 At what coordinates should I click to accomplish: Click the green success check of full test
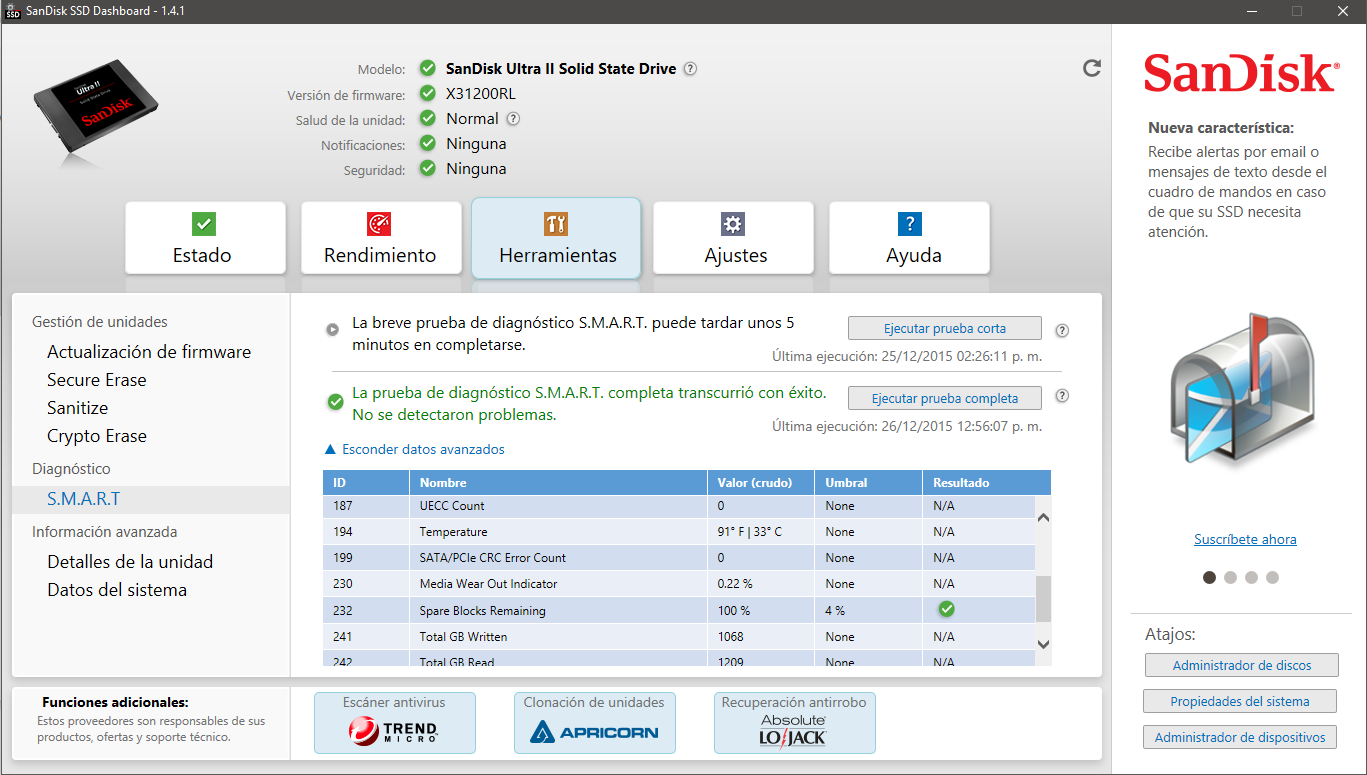pyautogui.click(x=336, y=402)
